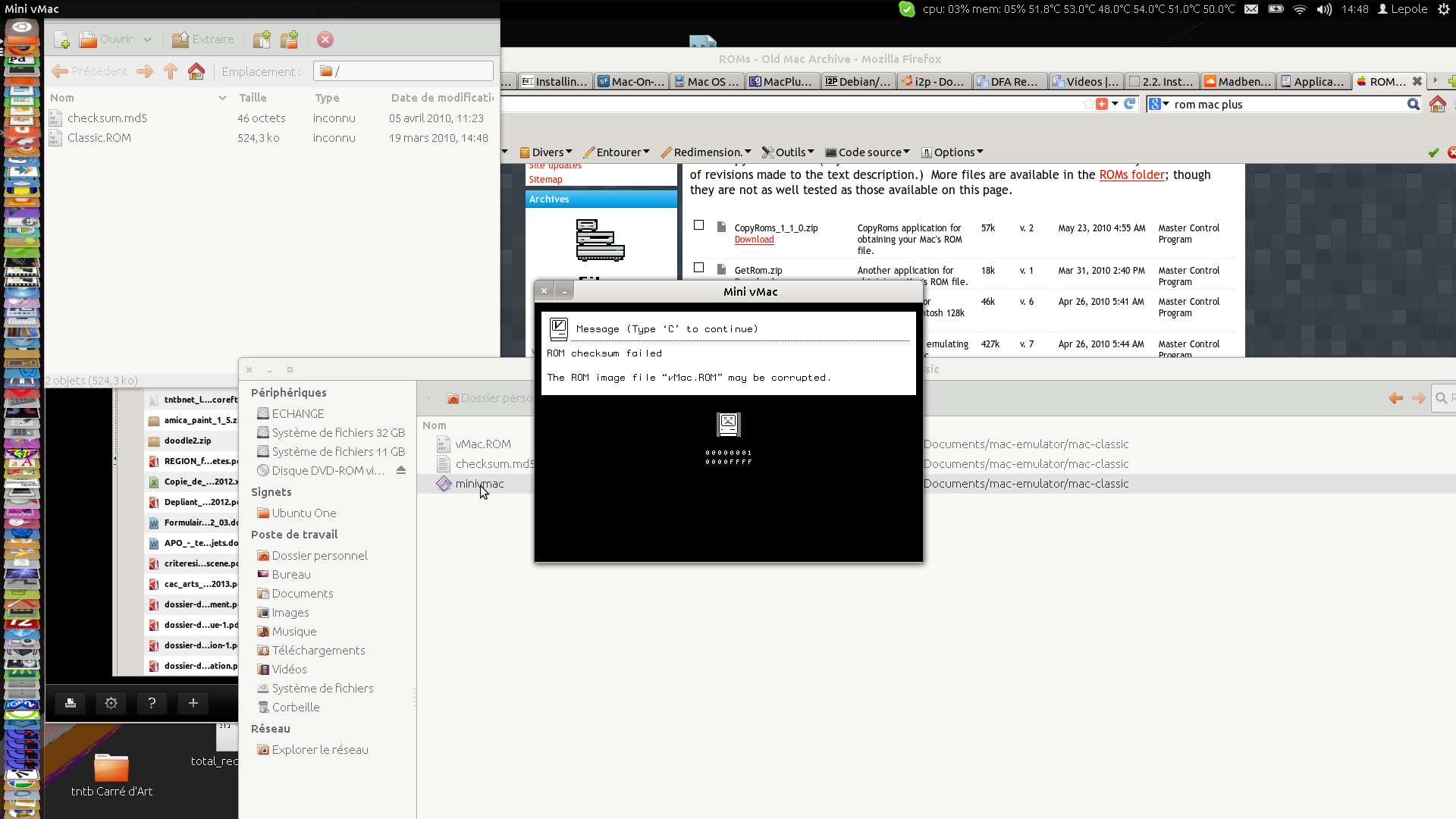This screenshot has width=1456, height=819.
Task: Open the Outils developer dropdown
Action: (789, 152)
